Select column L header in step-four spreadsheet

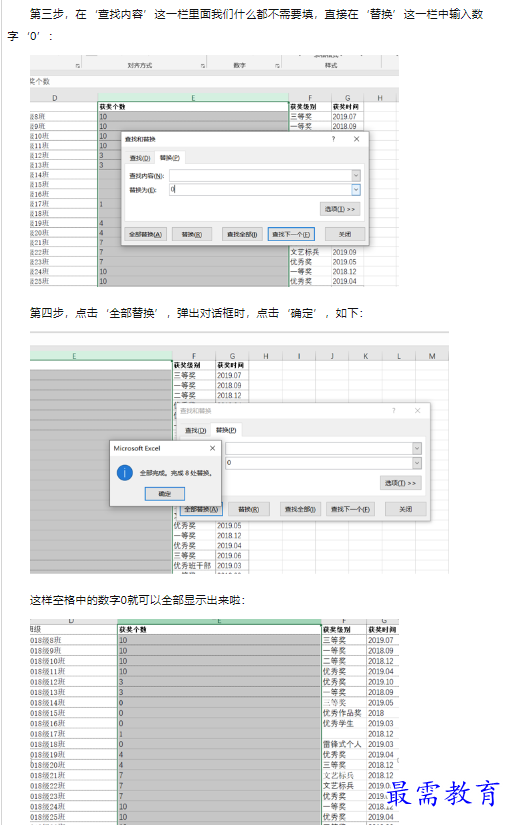[399, 356]
